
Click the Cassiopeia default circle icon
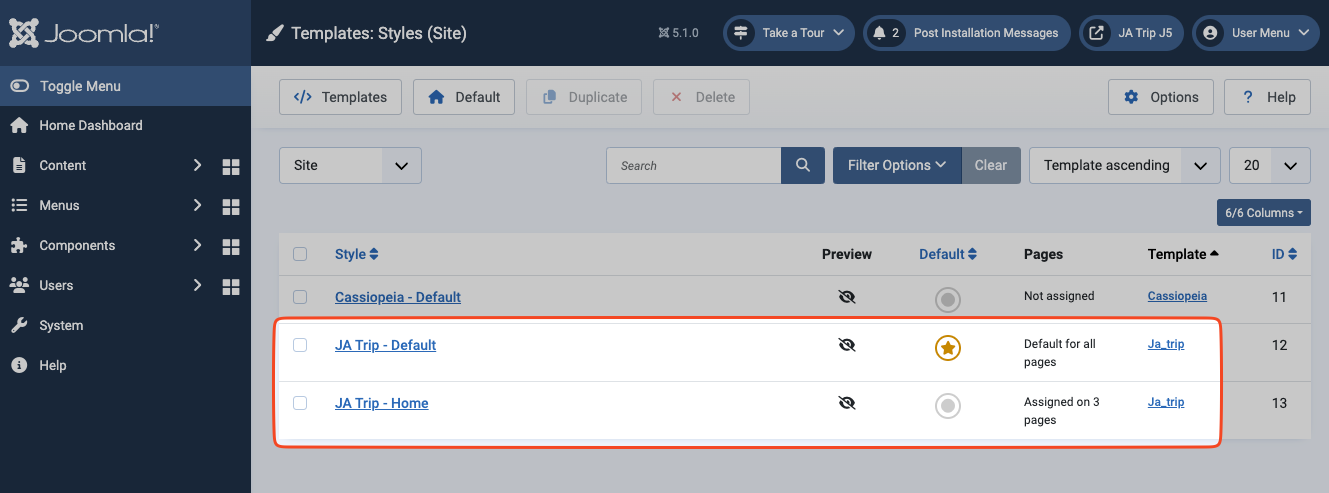coord(947,298)
